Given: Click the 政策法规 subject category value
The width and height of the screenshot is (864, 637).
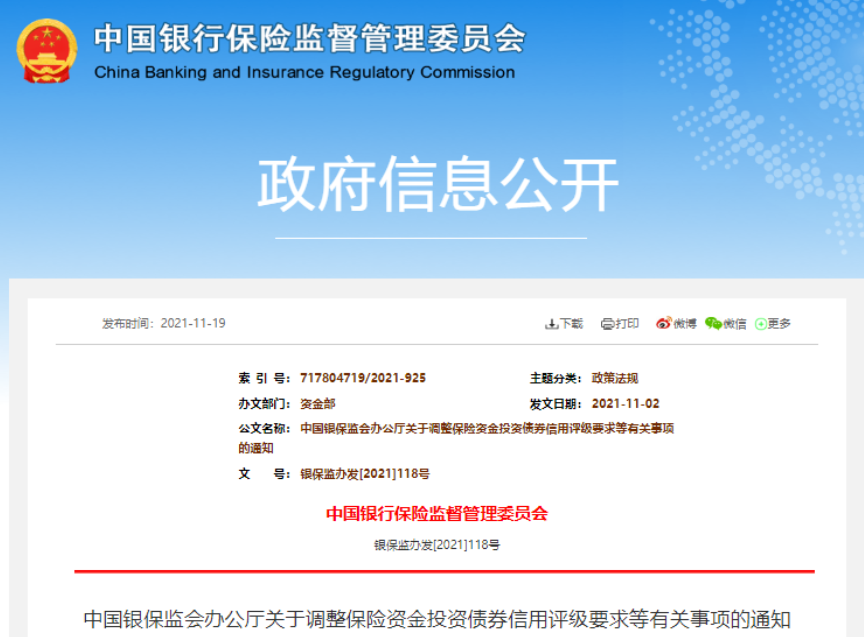Looking at the screenshot, I should tap(615, 378).
